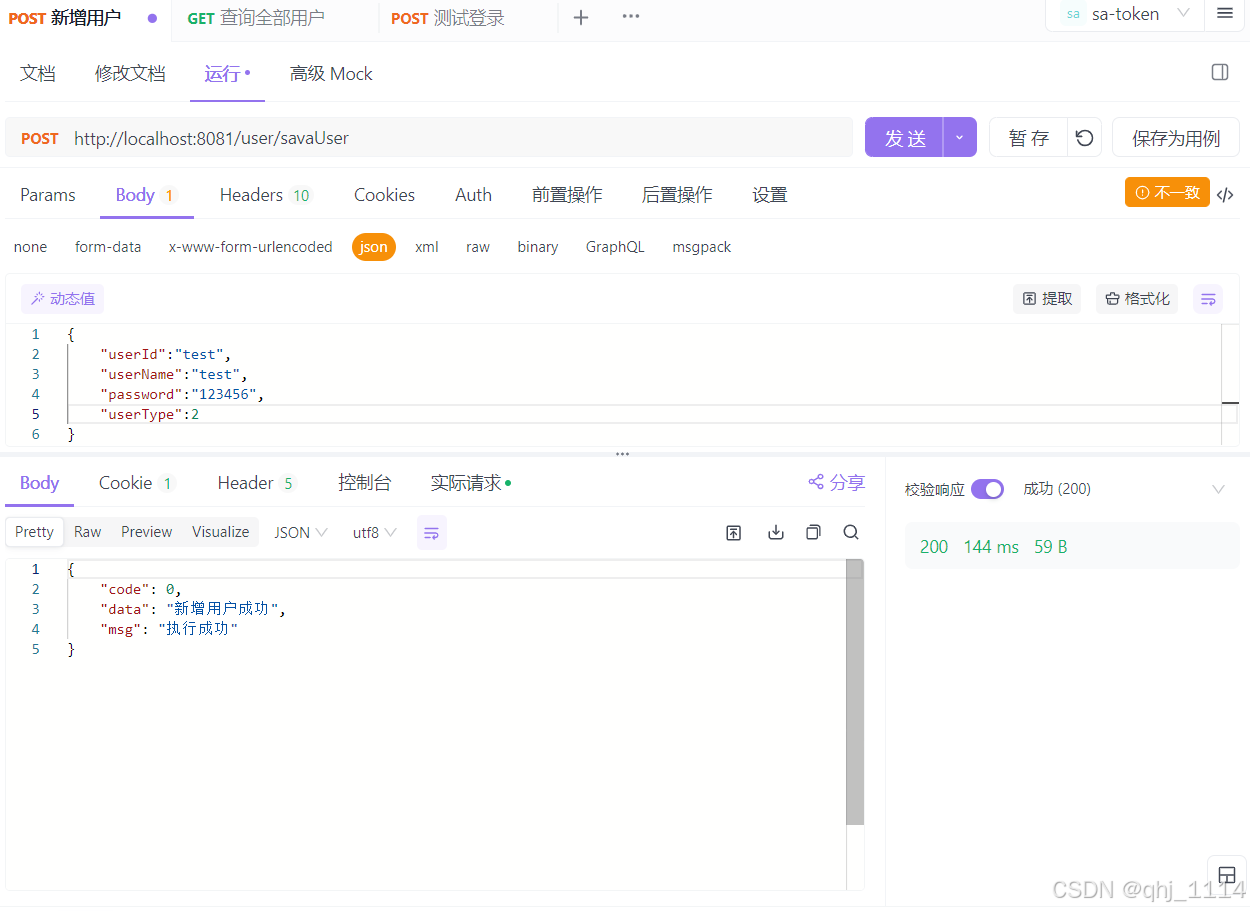Open response body in a new window
The height and width of the screenshot is (911, 1250).
pos(734,532)
